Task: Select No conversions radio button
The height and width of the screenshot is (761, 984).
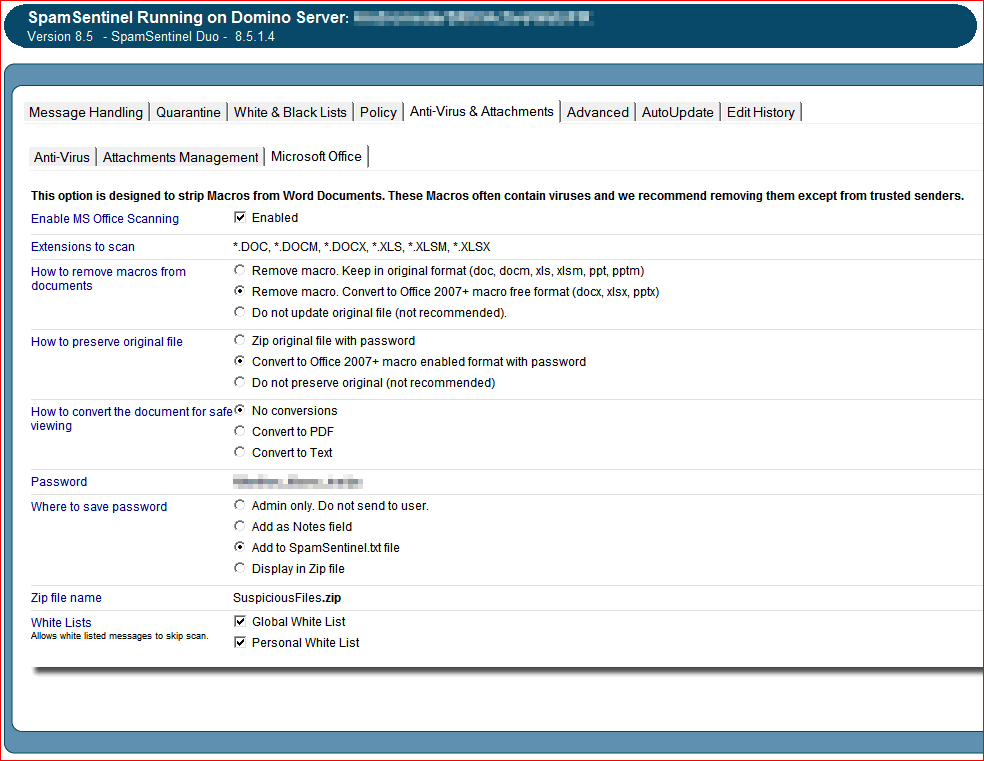Action: point(239,410)
